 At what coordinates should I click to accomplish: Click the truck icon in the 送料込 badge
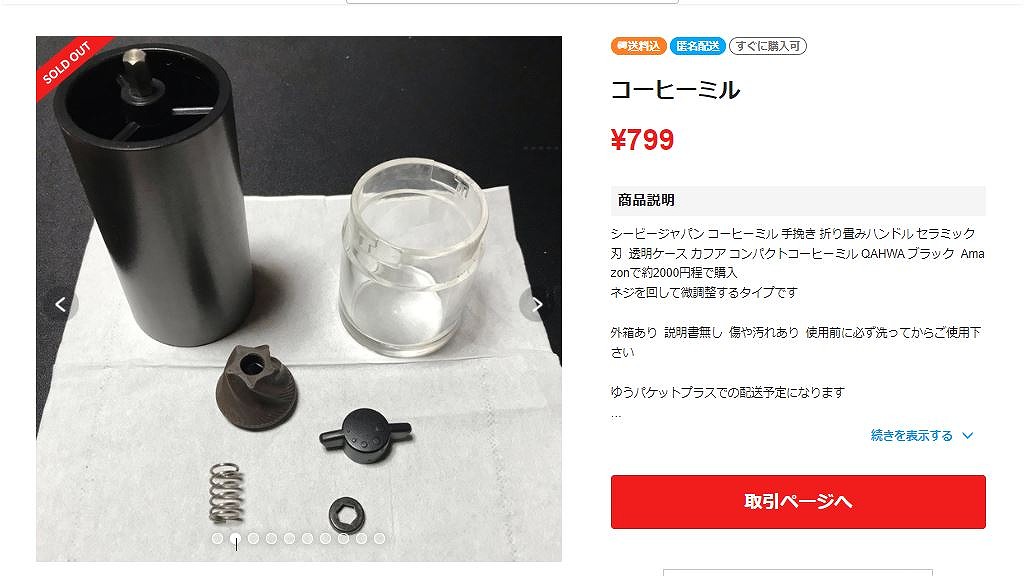pos(622,46)
